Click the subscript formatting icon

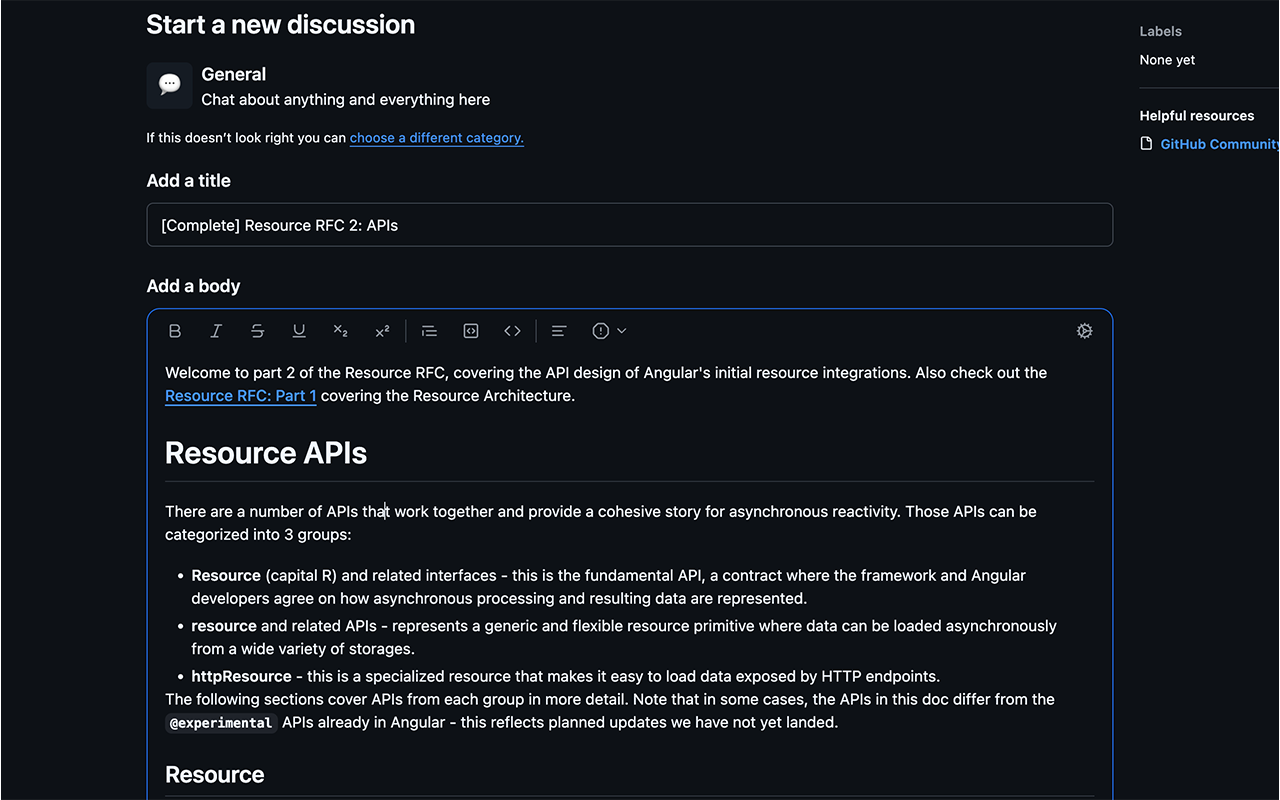pos(340,330)
